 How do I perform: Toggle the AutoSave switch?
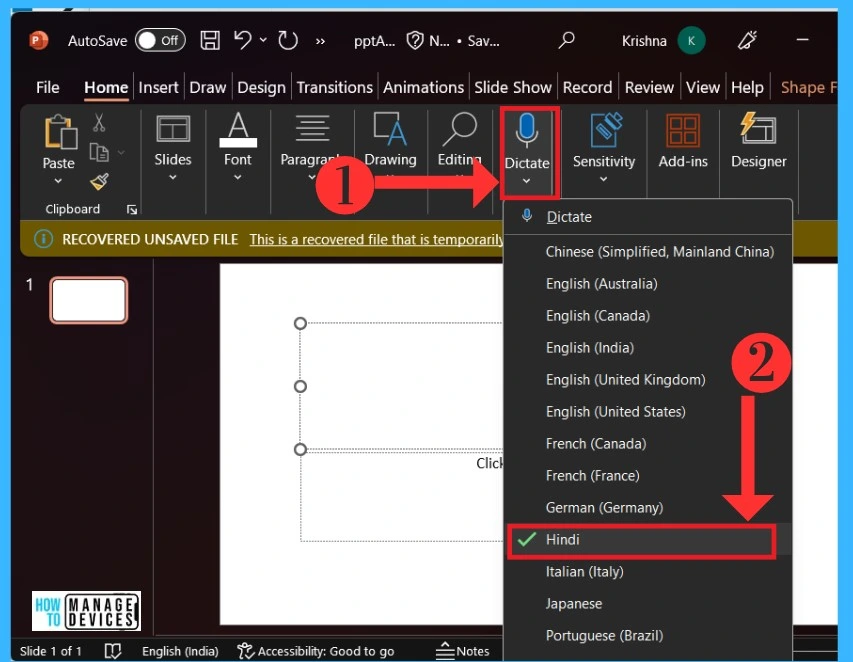pyautogui.click(x=160, y=40)
